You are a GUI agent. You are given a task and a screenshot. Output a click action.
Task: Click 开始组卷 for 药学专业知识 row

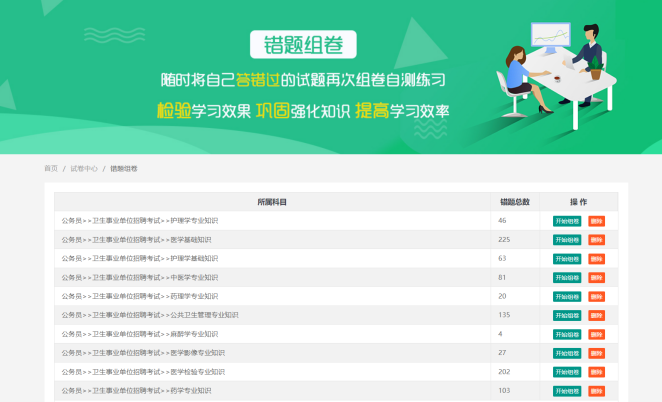pyautogui.click(x=567, y=391)
